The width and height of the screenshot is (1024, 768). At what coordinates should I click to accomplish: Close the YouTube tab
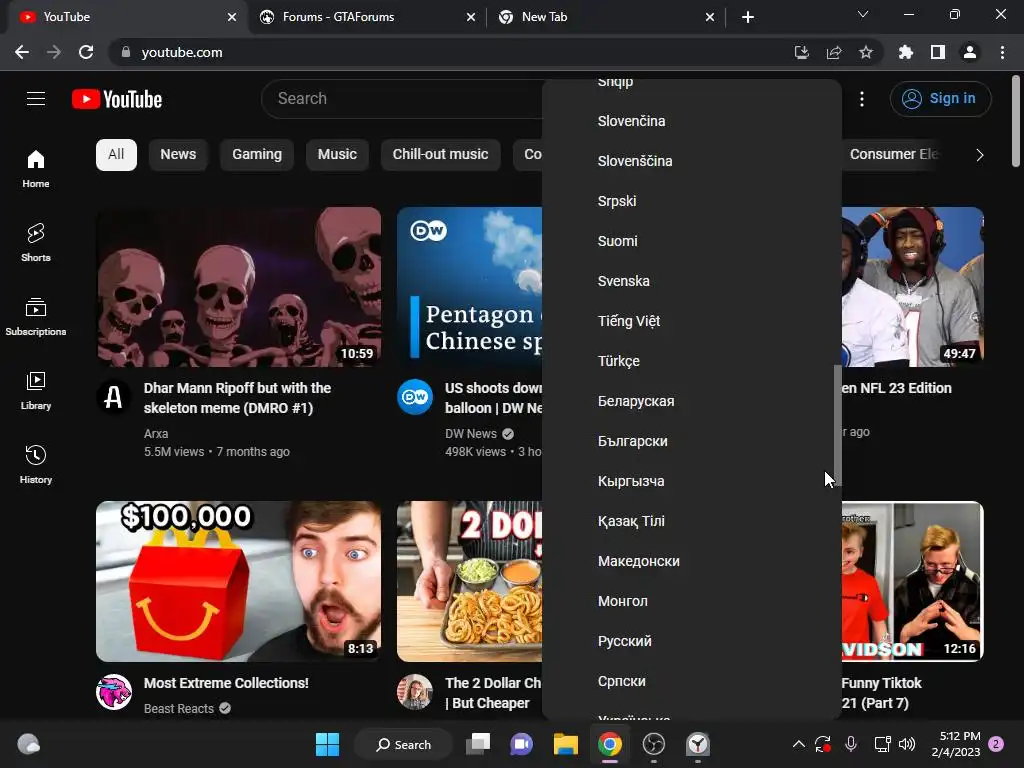[232, 17]
